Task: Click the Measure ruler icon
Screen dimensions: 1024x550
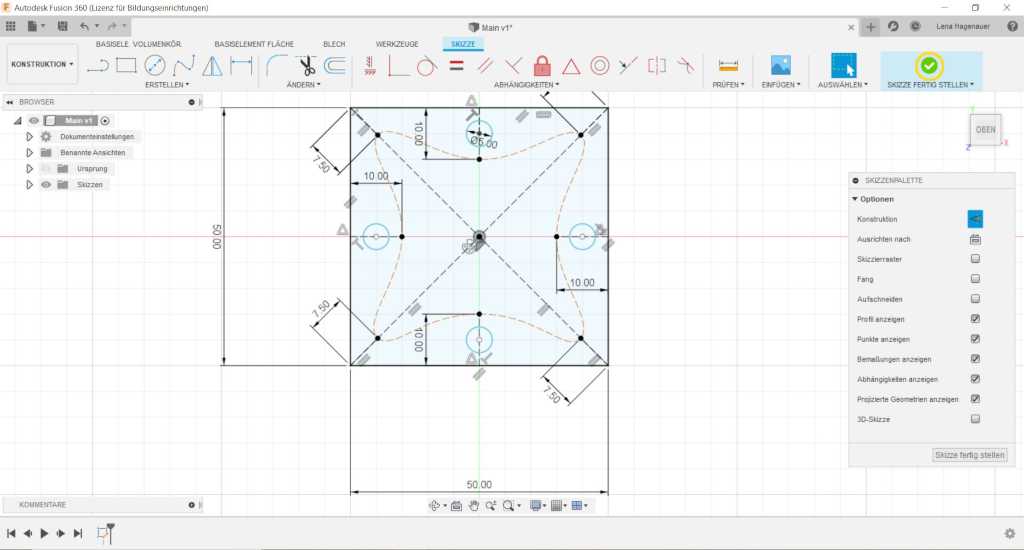Action: click(728, 65)
